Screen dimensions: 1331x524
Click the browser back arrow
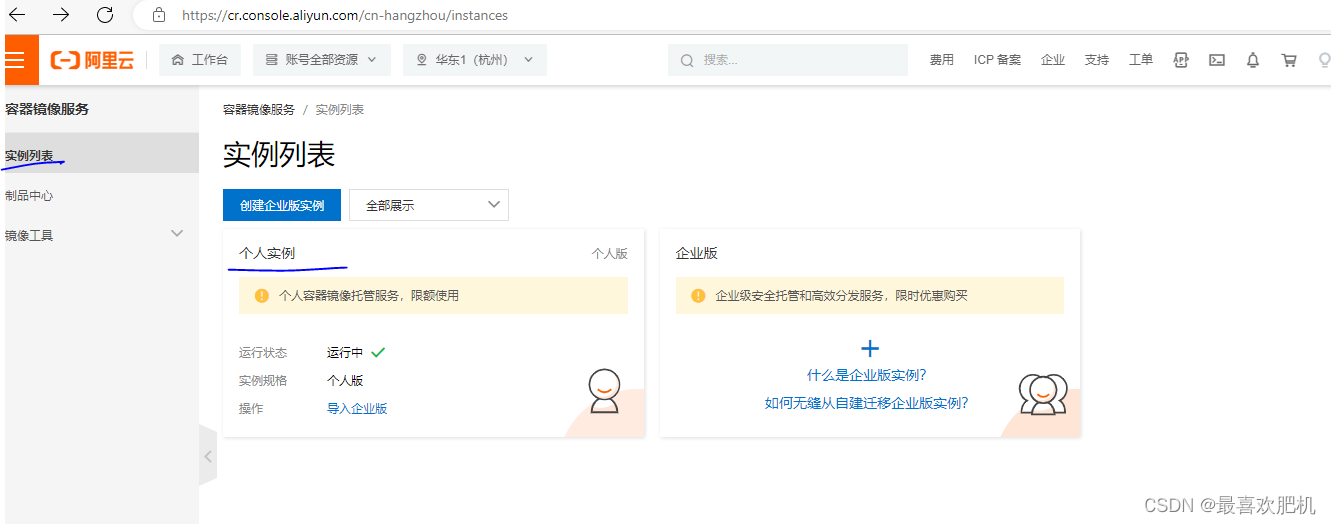17,14
